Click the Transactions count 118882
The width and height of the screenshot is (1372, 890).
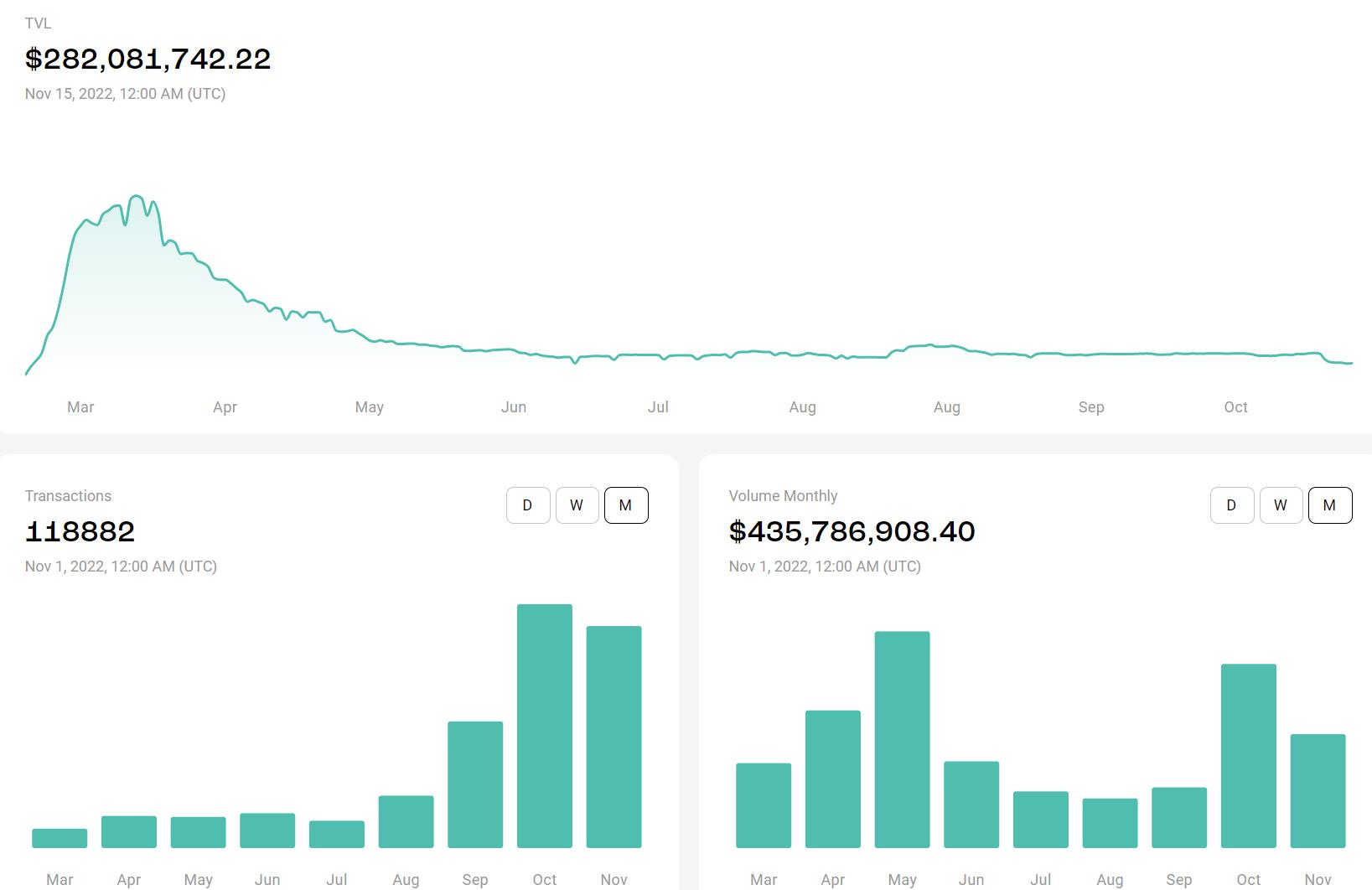coord(80,532)
